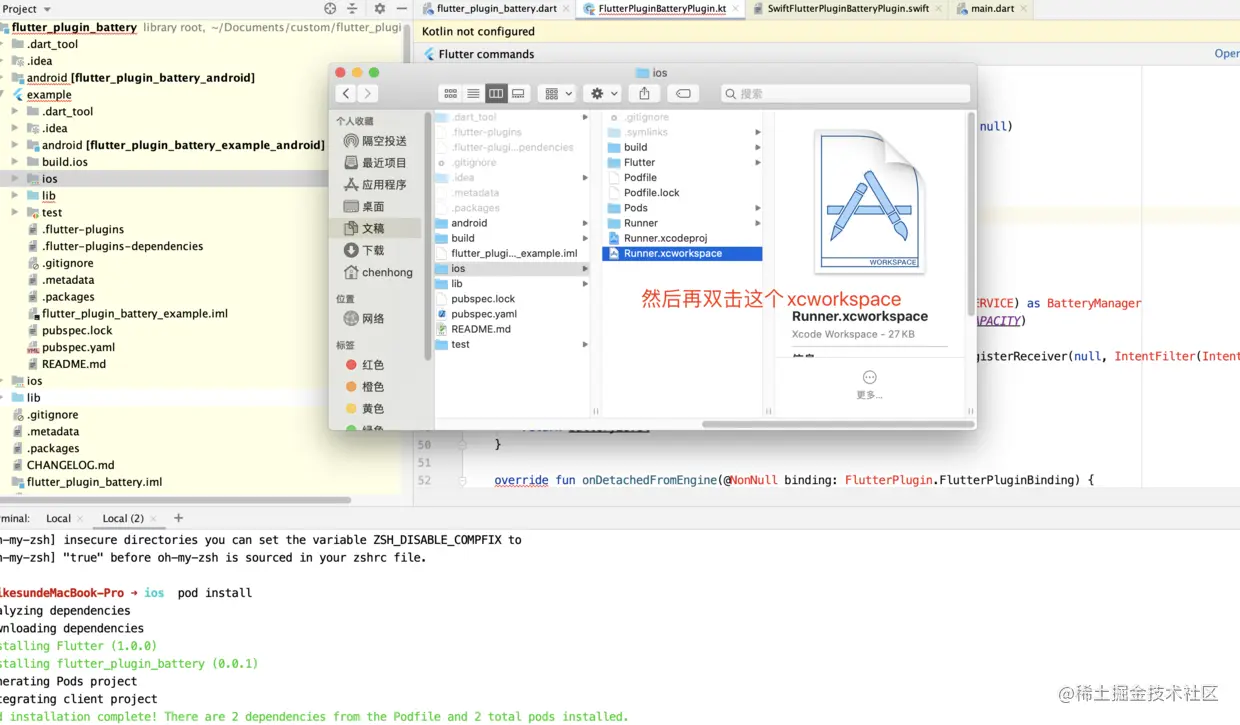Click the Finder share button
The height and width of the screenshot is (725, 1240).
coord(644,93)
